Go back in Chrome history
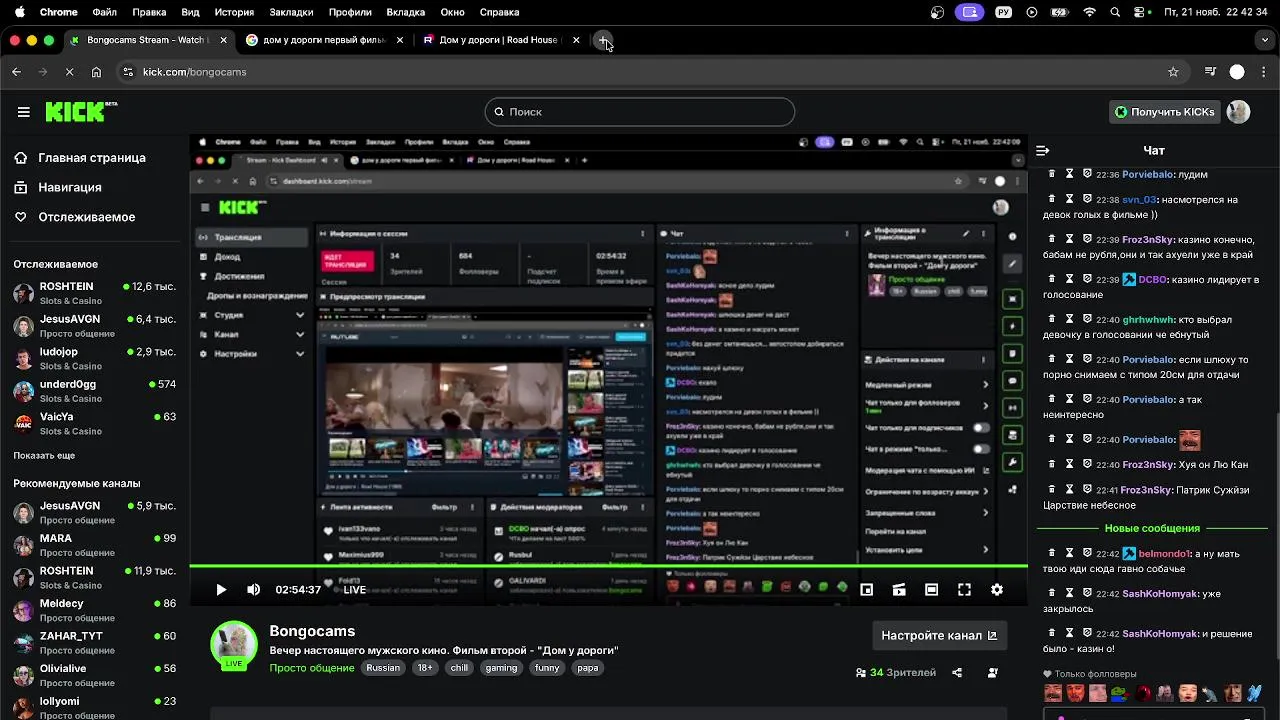 tap(16, 72)
